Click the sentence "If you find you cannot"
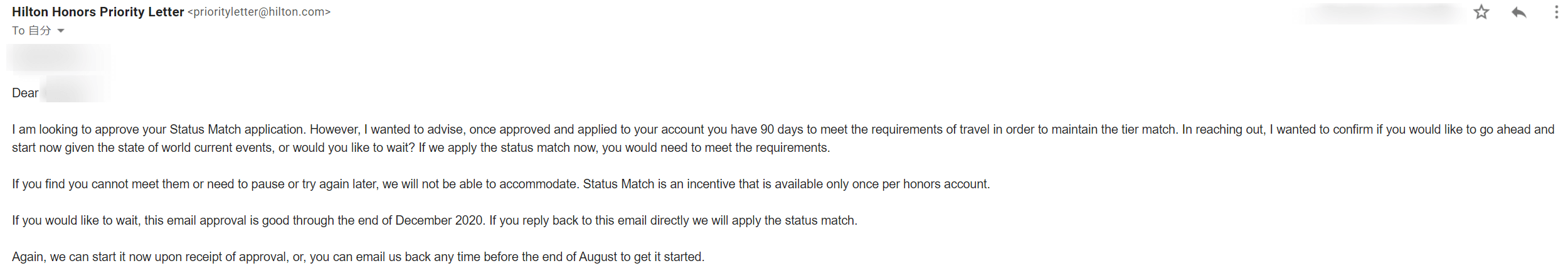The width and height of the screenshot is (1568, 273). click(82, 184)
